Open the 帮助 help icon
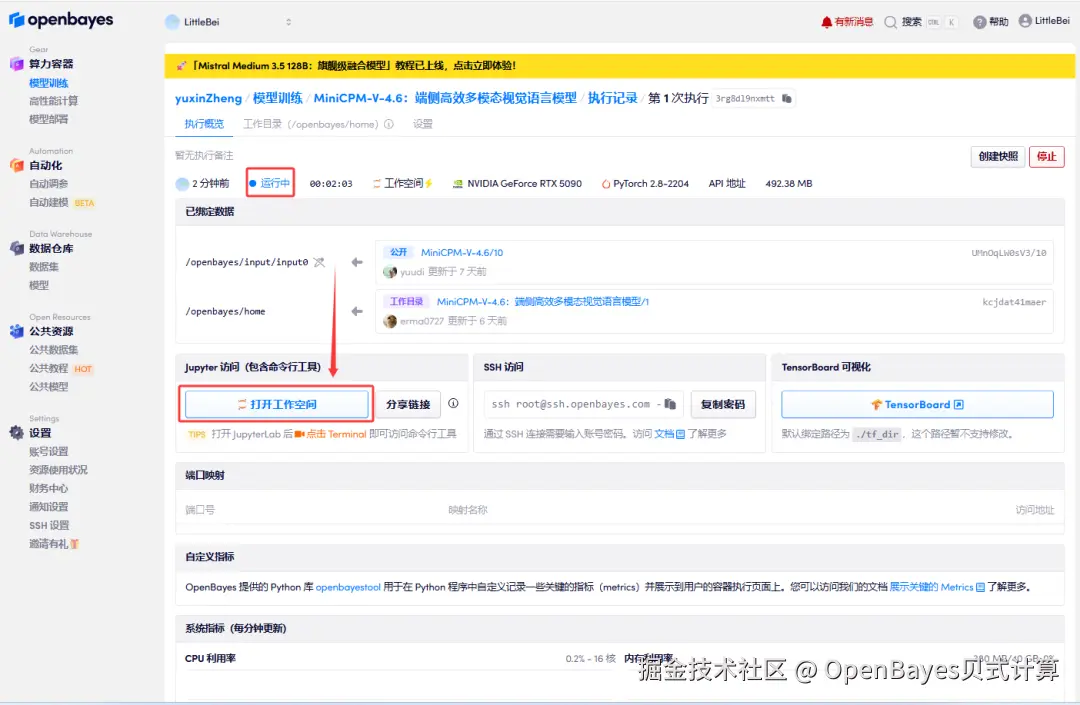Viewport: 1080px width, 705px height. point(979,22)
